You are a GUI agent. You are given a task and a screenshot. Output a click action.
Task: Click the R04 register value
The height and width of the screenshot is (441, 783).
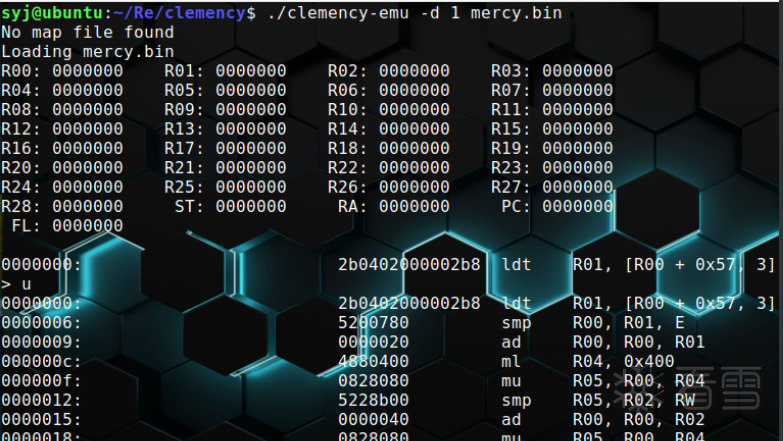(x=87, y=90)
